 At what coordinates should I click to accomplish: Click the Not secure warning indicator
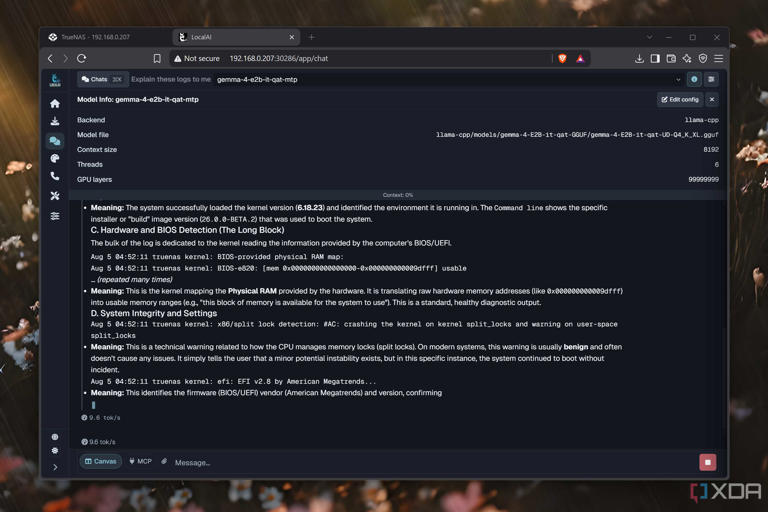click(197, 58)
